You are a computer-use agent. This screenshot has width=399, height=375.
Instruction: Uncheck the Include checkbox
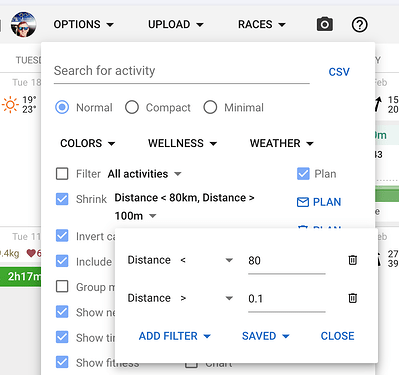[x=62, y=261]
